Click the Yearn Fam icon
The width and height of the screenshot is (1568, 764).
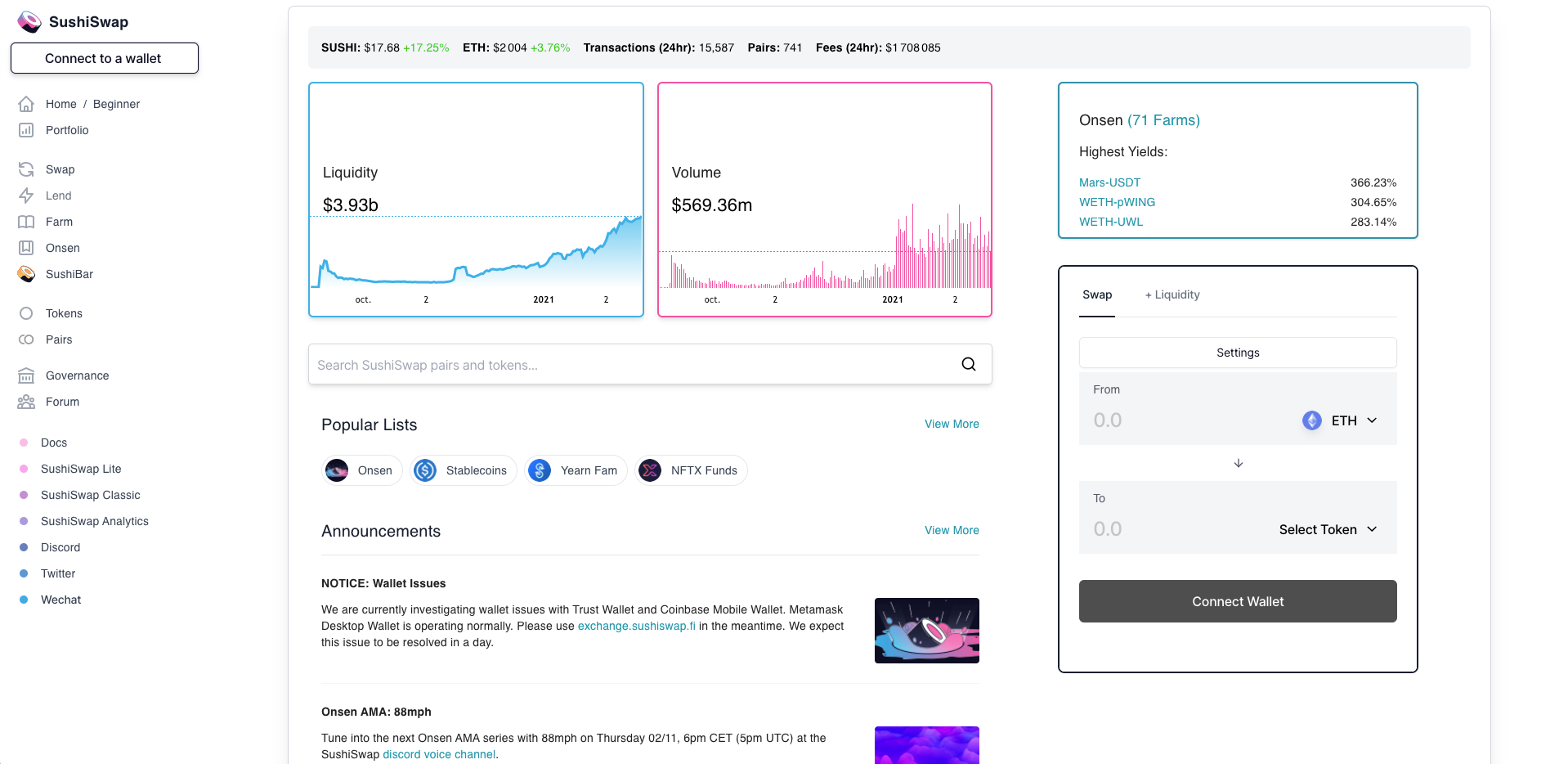(540, 470)
